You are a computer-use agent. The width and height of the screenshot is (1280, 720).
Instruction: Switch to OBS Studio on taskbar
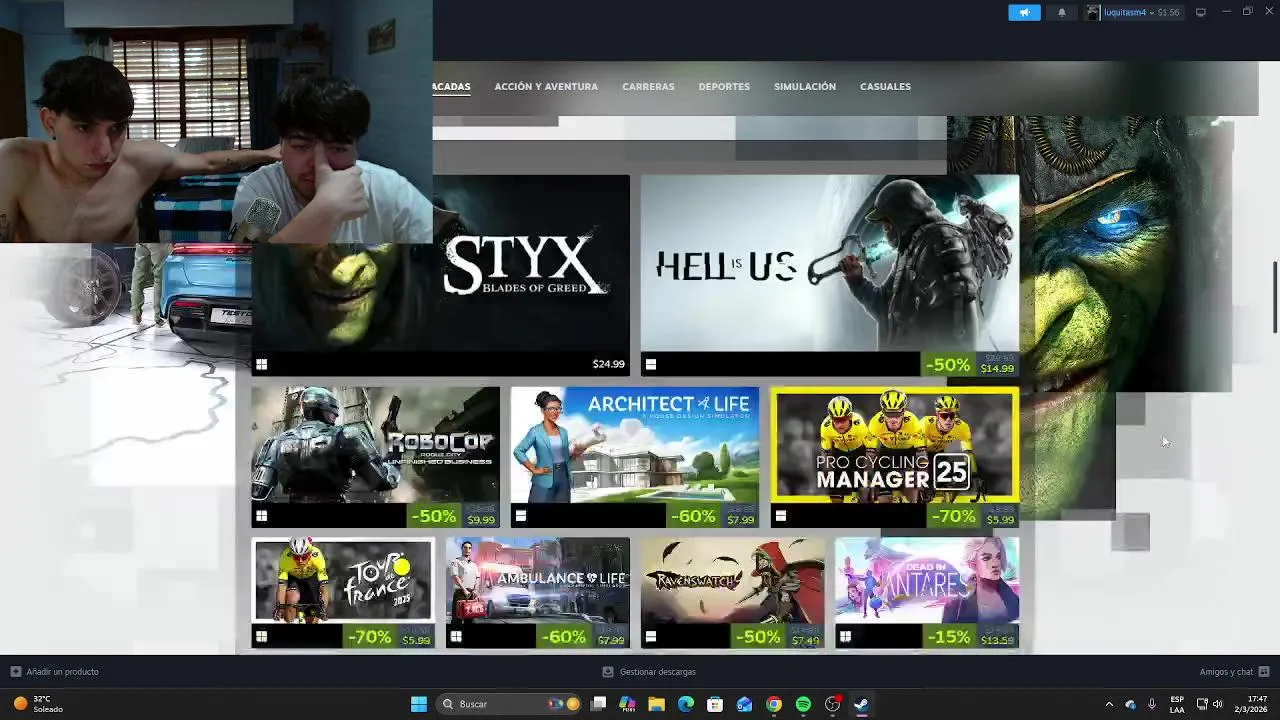(832, 704)
